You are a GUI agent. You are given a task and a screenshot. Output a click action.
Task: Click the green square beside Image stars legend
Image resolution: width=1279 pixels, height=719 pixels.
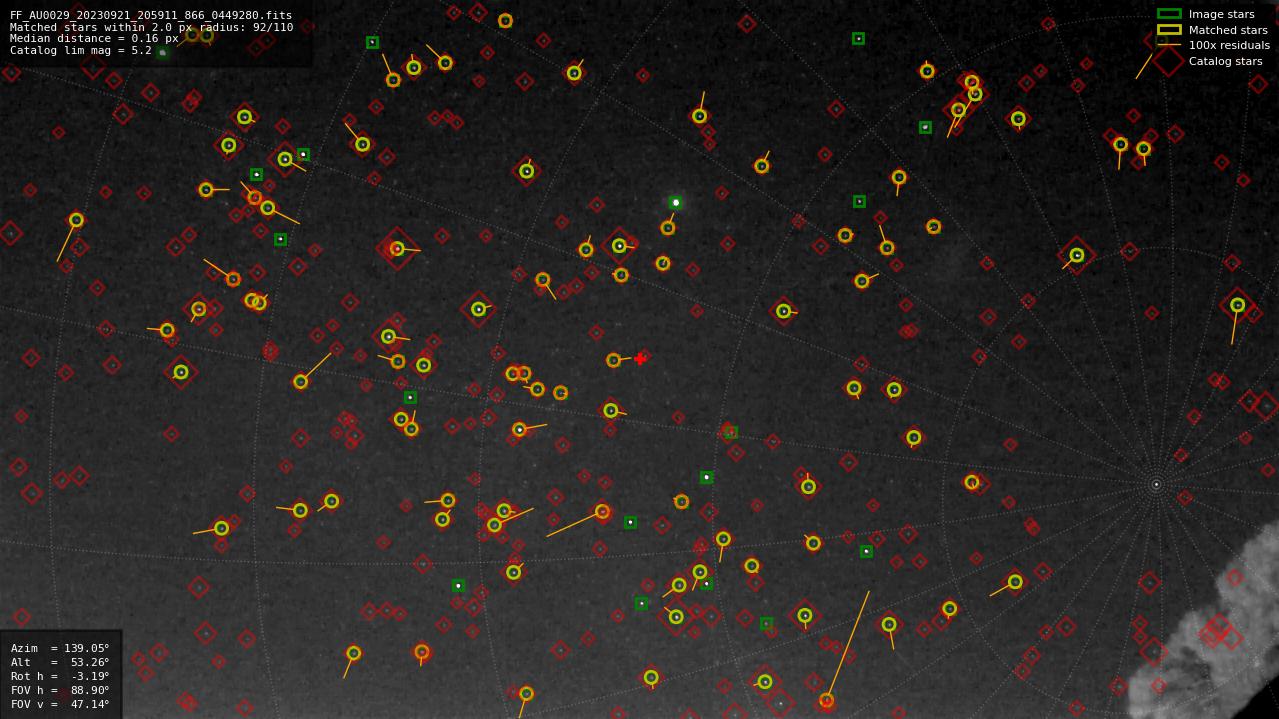coord(1169,14)
